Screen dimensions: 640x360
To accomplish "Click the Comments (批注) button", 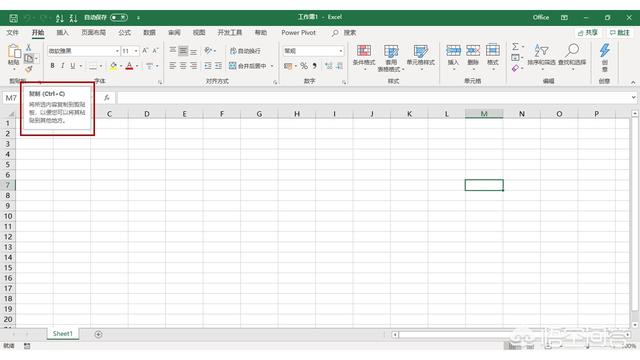I will tap(620, 33).
